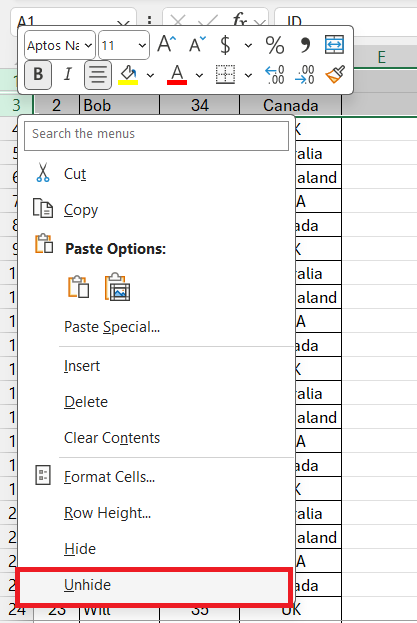Image resolution: width=417 pixels, height=623 pixels.
Task: Apply red font color
Action: pos(177,75)
